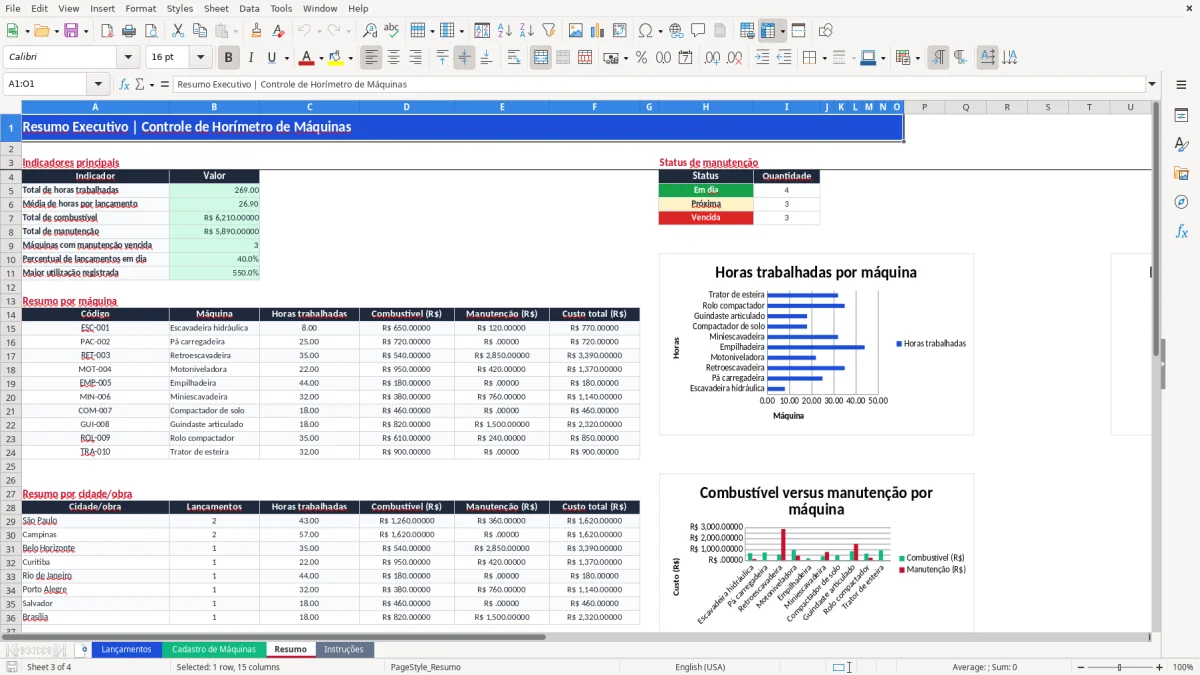Select row header 14
The image size is (1200, 675).
[11, 314]
